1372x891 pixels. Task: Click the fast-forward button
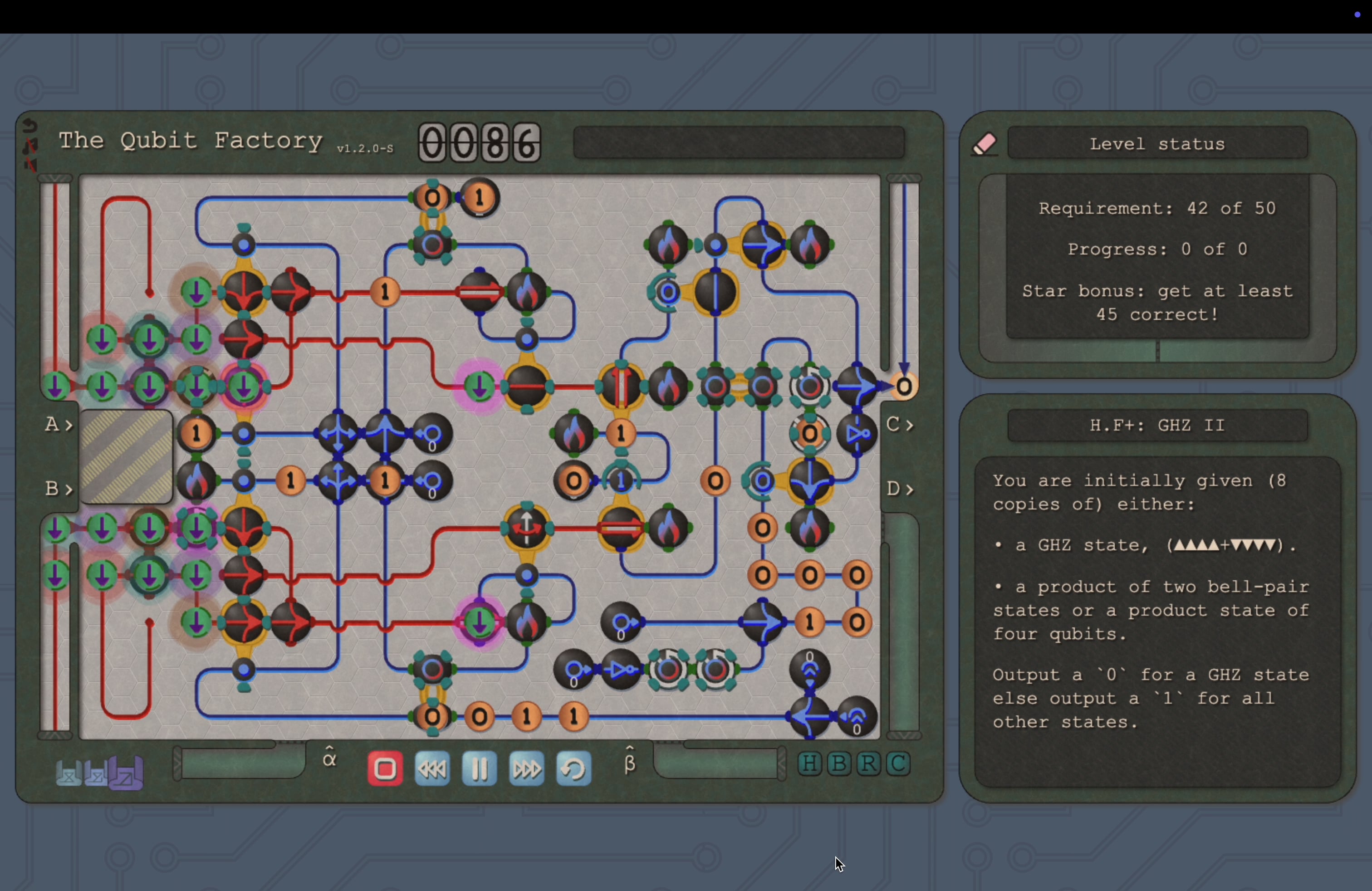(526, 768)
